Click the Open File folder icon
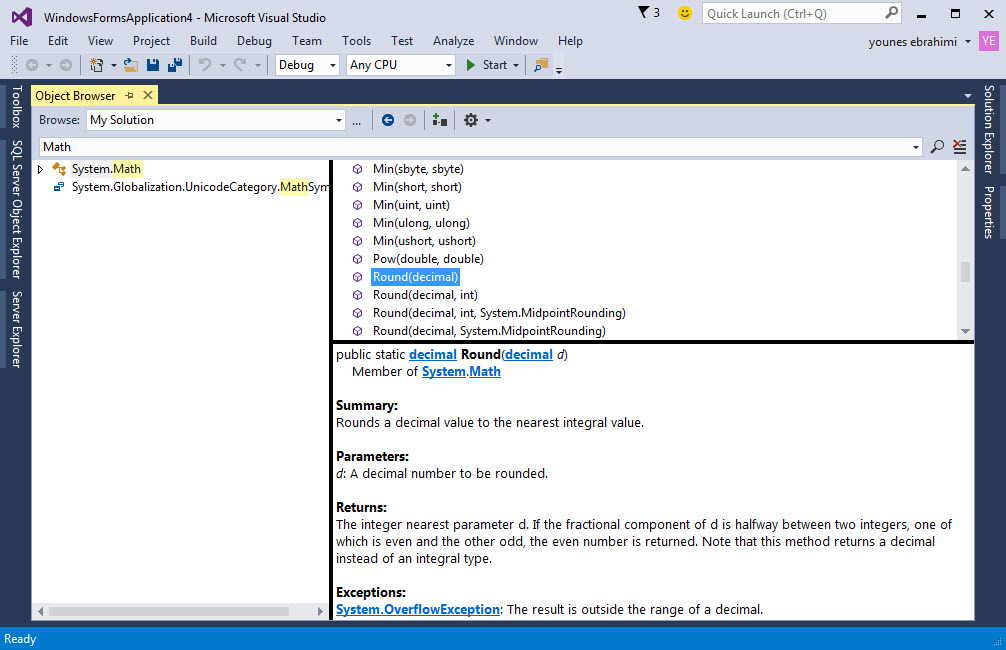This screenshot has height=650, width=1006. 131,65
